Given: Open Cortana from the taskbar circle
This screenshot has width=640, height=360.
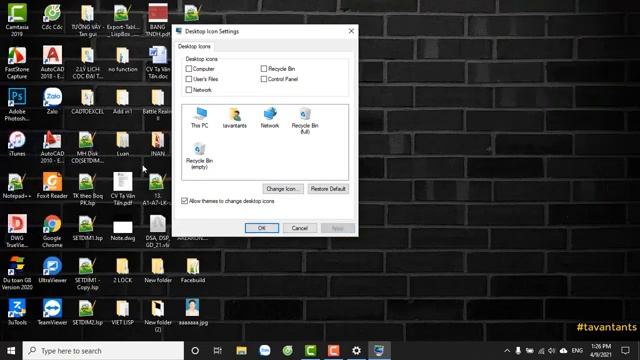Looking at the screenshot, I should pyautogui.click(x=195, y=351).
